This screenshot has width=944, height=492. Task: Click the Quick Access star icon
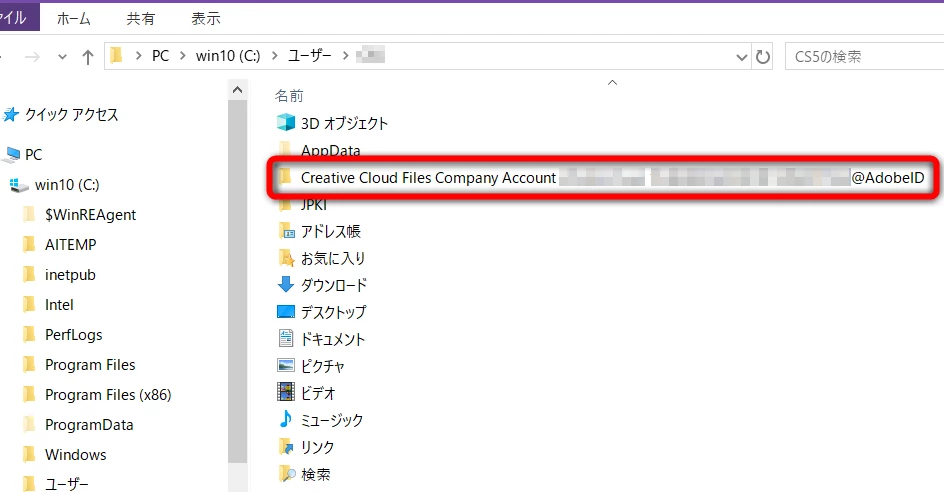(x=11, y=114)
